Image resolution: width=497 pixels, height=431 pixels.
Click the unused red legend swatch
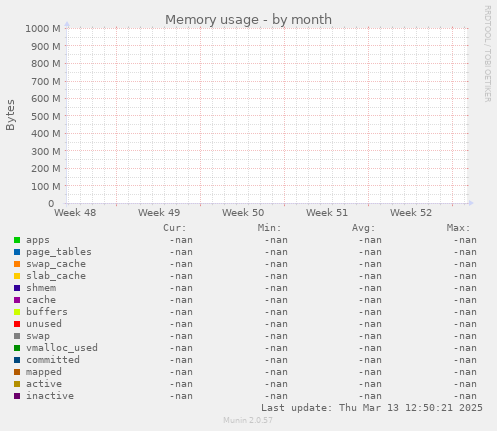coord(17,324)
